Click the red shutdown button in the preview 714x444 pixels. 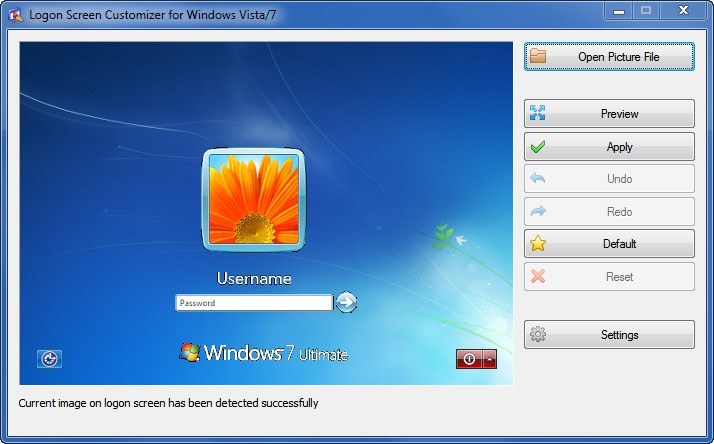tap(469, 359)
